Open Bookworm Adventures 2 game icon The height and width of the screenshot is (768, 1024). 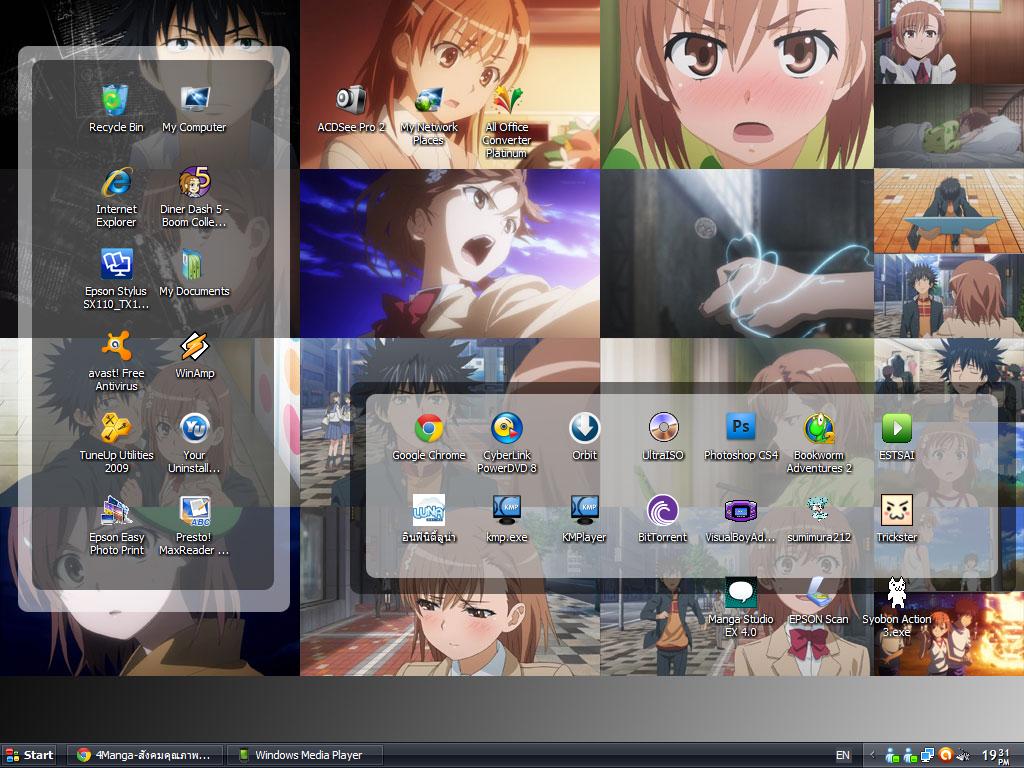pos(819,443)
